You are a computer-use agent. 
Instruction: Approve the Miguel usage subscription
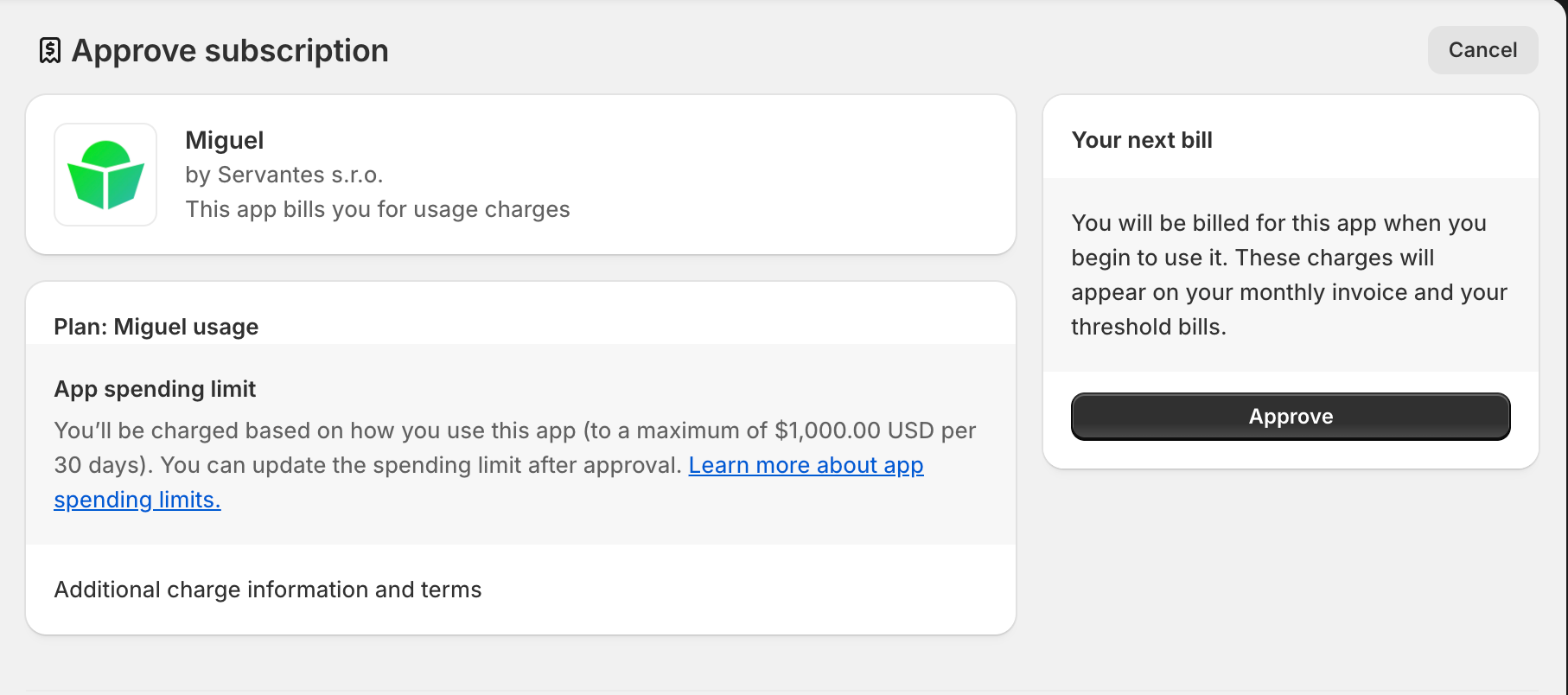(x=1290, y=417)
